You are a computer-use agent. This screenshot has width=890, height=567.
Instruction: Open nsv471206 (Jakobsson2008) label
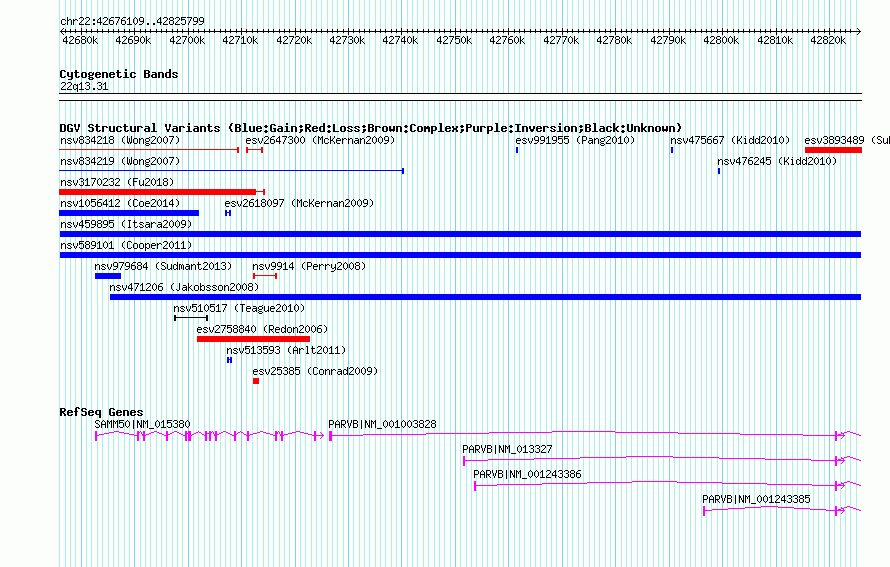(184, 287)
